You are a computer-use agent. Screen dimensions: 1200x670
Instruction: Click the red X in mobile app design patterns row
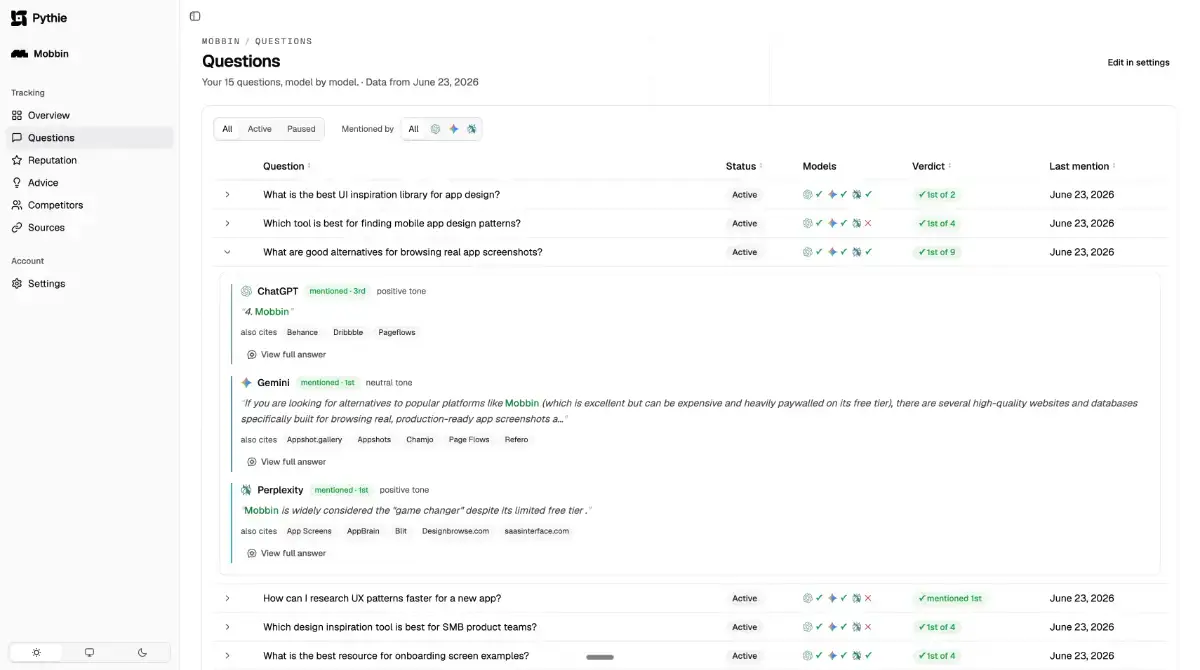tap(867, 223)
